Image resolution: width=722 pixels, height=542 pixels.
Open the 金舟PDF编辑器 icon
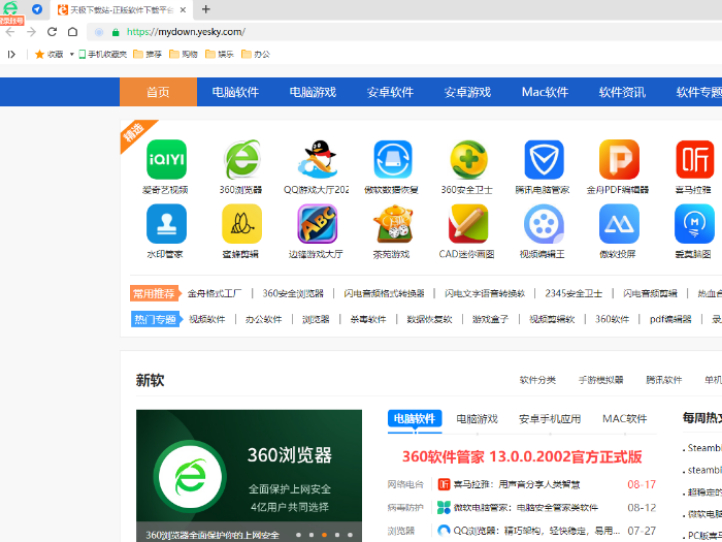click(619, 159)
